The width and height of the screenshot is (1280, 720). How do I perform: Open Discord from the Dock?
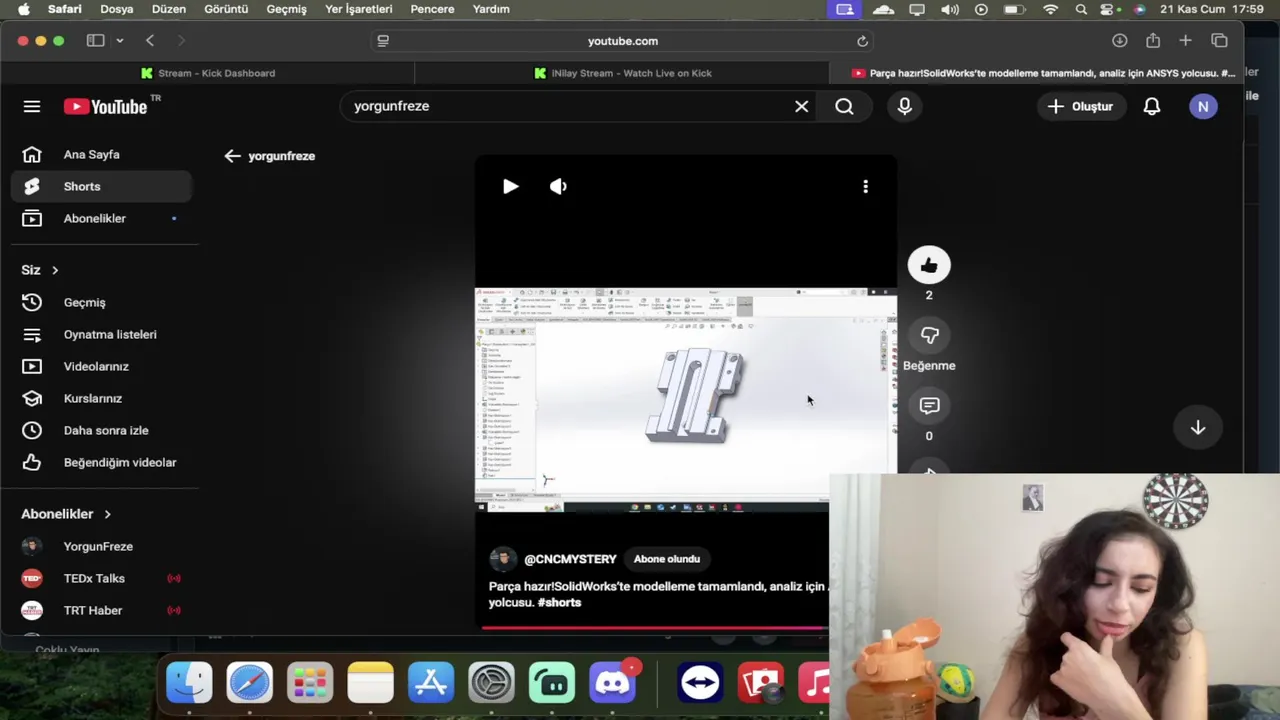(x=612, y=683)
